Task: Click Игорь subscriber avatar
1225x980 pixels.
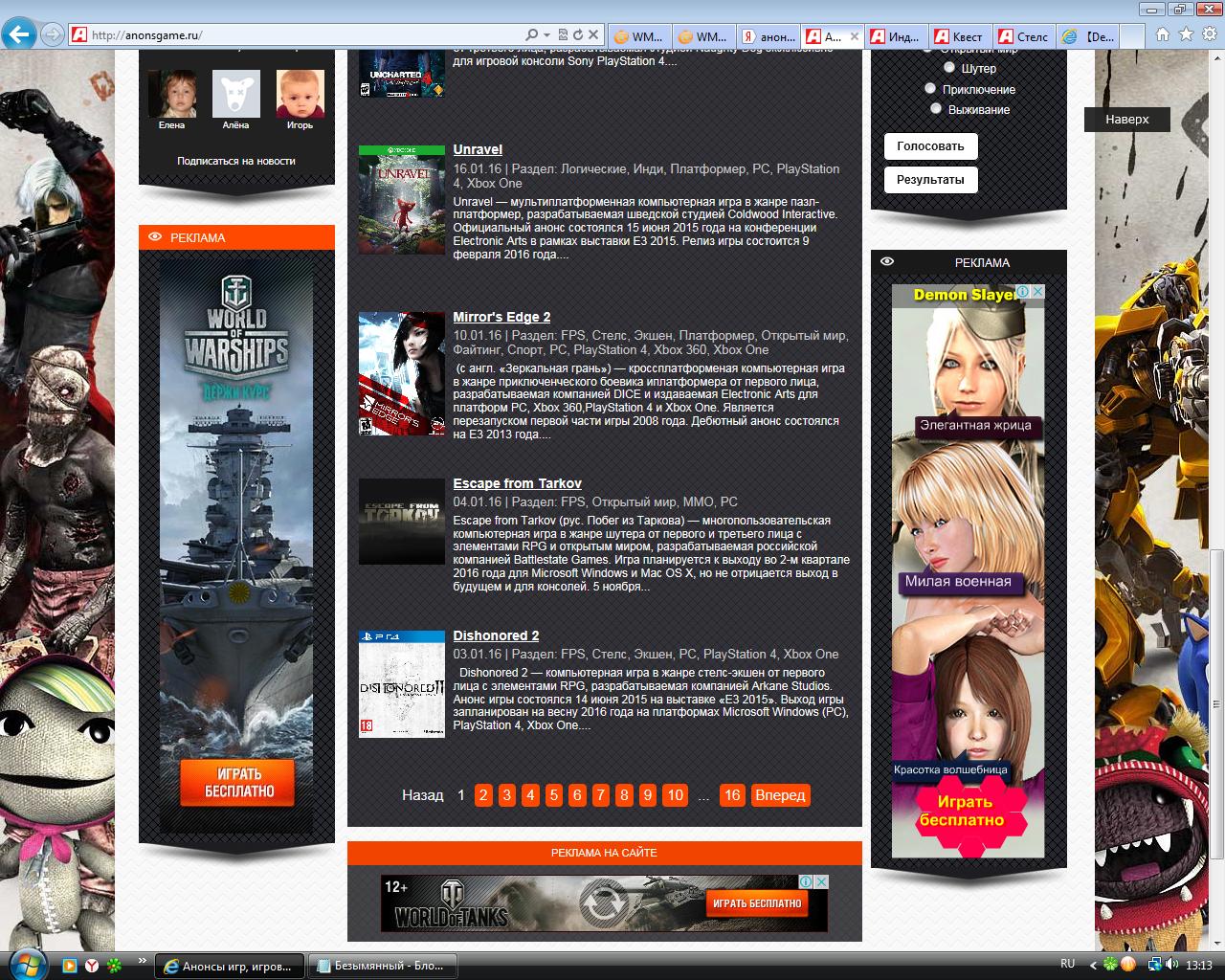Action: (300, 94)
